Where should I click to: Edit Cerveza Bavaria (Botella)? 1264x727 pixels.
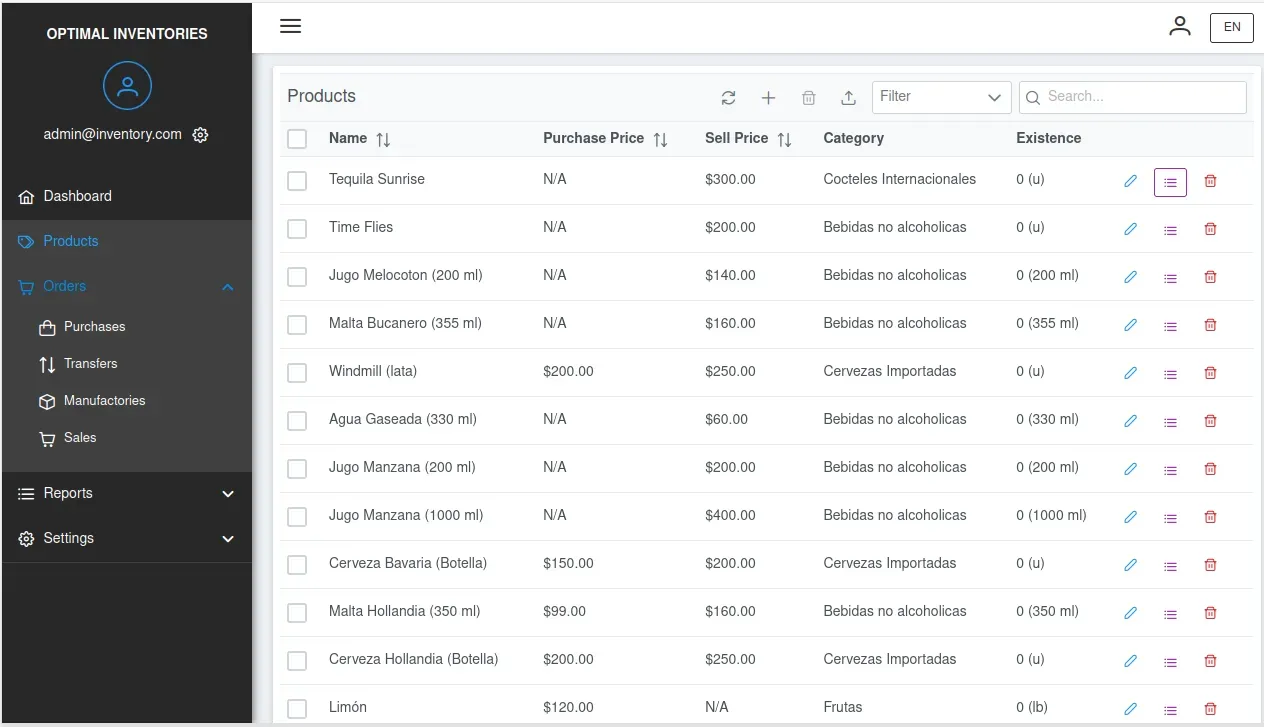(1130, 566)
